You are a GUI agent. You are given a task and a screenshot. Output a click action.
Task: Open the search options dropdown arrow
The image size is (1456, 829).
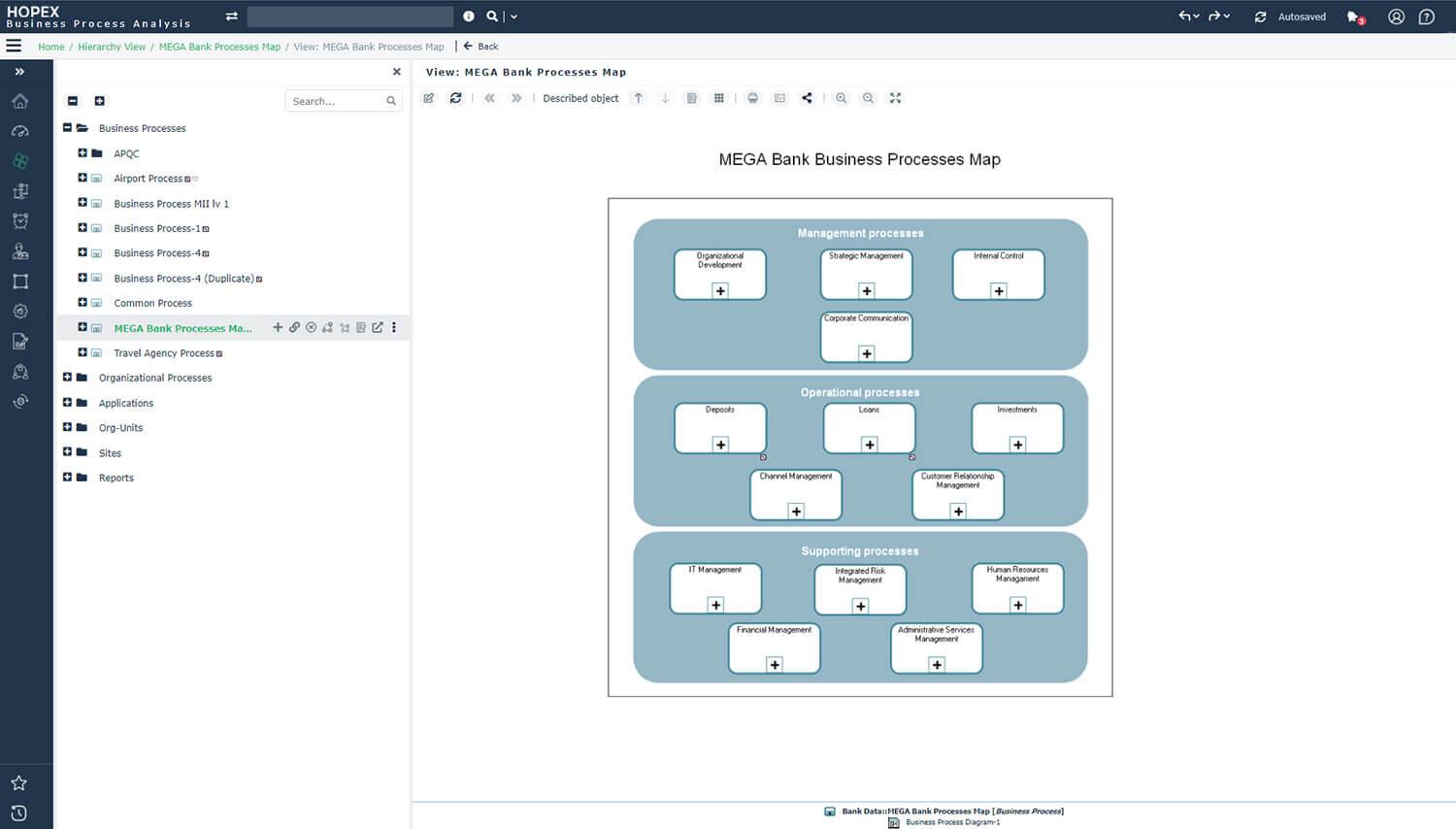pos(513,17)
